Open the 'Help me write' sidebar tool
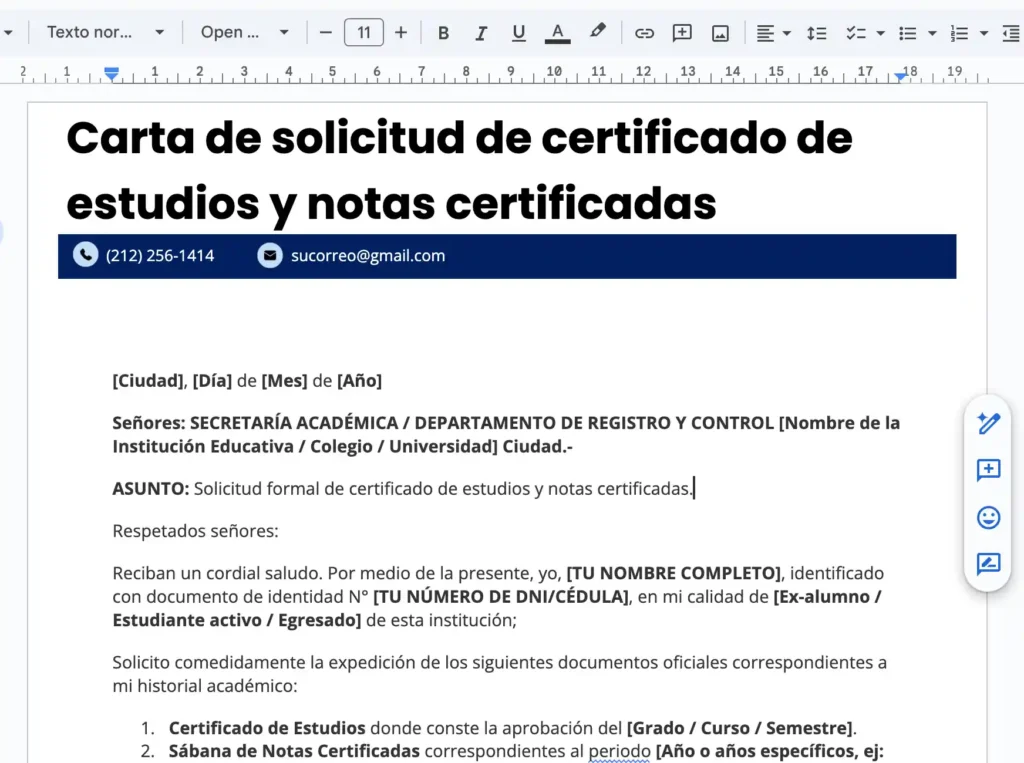The height and width of the screenshot is (763, 1024). (988, 424)
